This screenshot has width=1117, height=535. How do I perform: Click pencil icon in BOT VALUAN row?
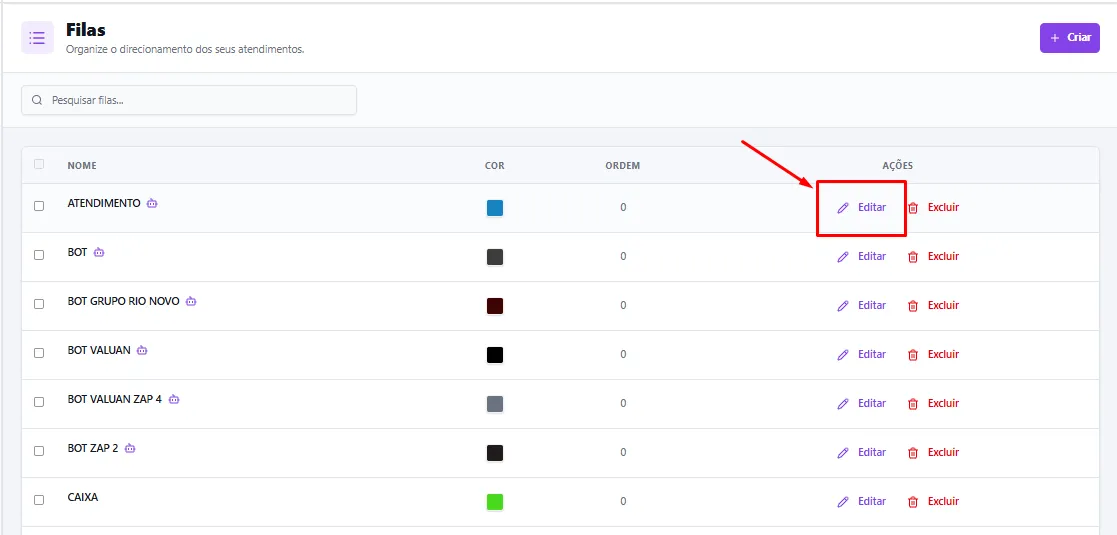tap(843, 355)
